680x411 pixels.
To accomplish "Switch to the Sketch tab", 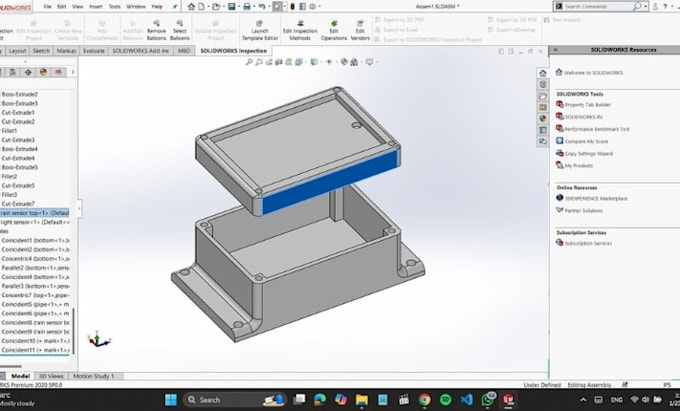I will click(x=41, y=51).
